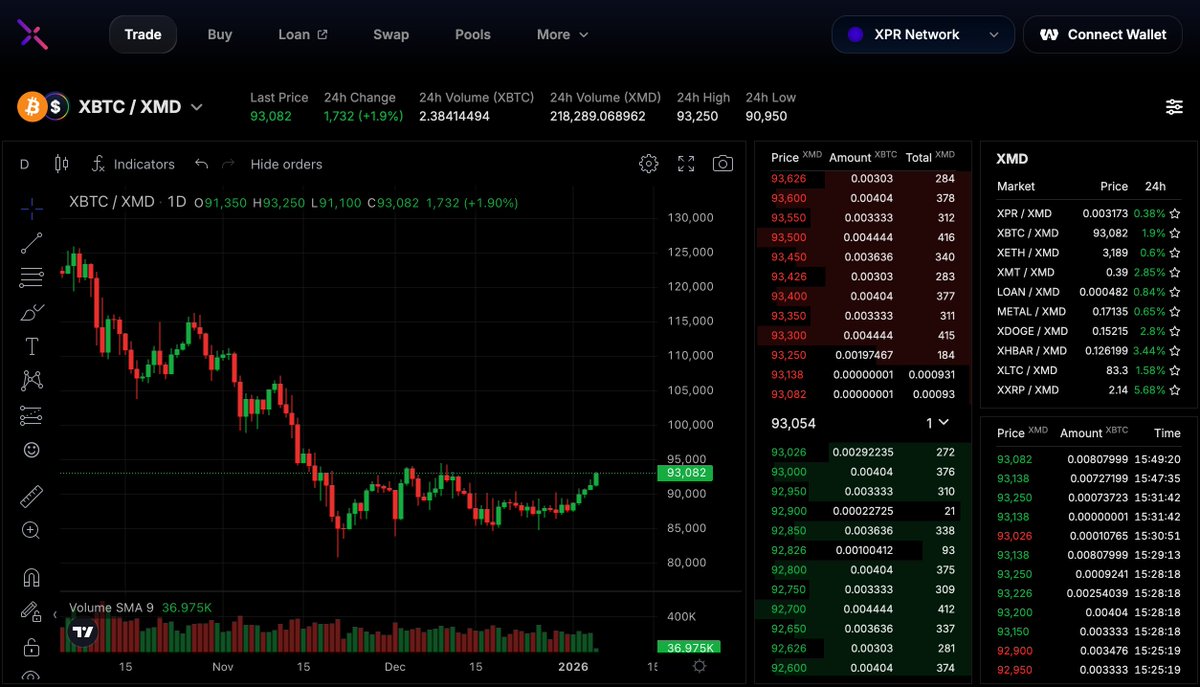Click the 93,626 ask price row
Screen dimensions: 1200x687
[863, 179]
